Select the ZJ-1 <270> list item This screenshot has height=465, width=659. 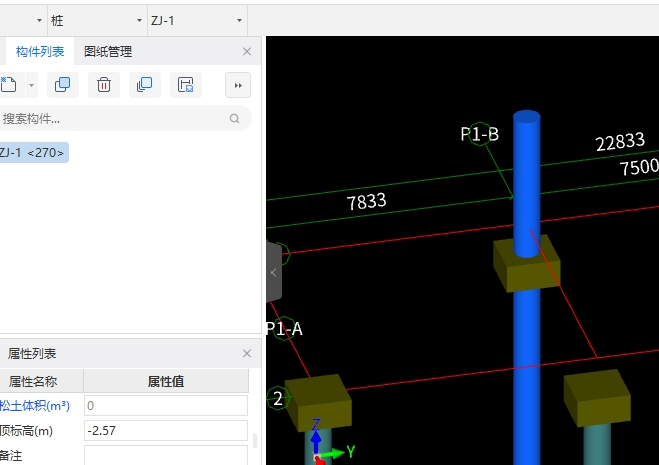[x=34, y=153]
